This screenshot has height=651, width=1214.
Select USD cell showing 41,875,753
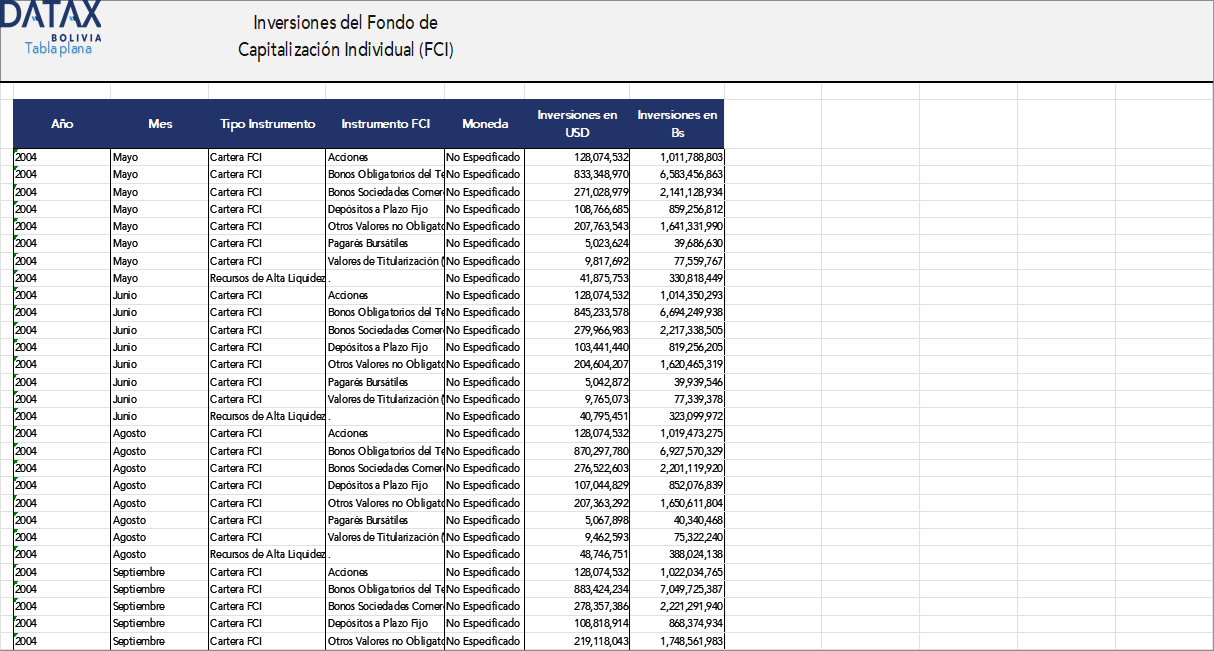pos(578,278)
